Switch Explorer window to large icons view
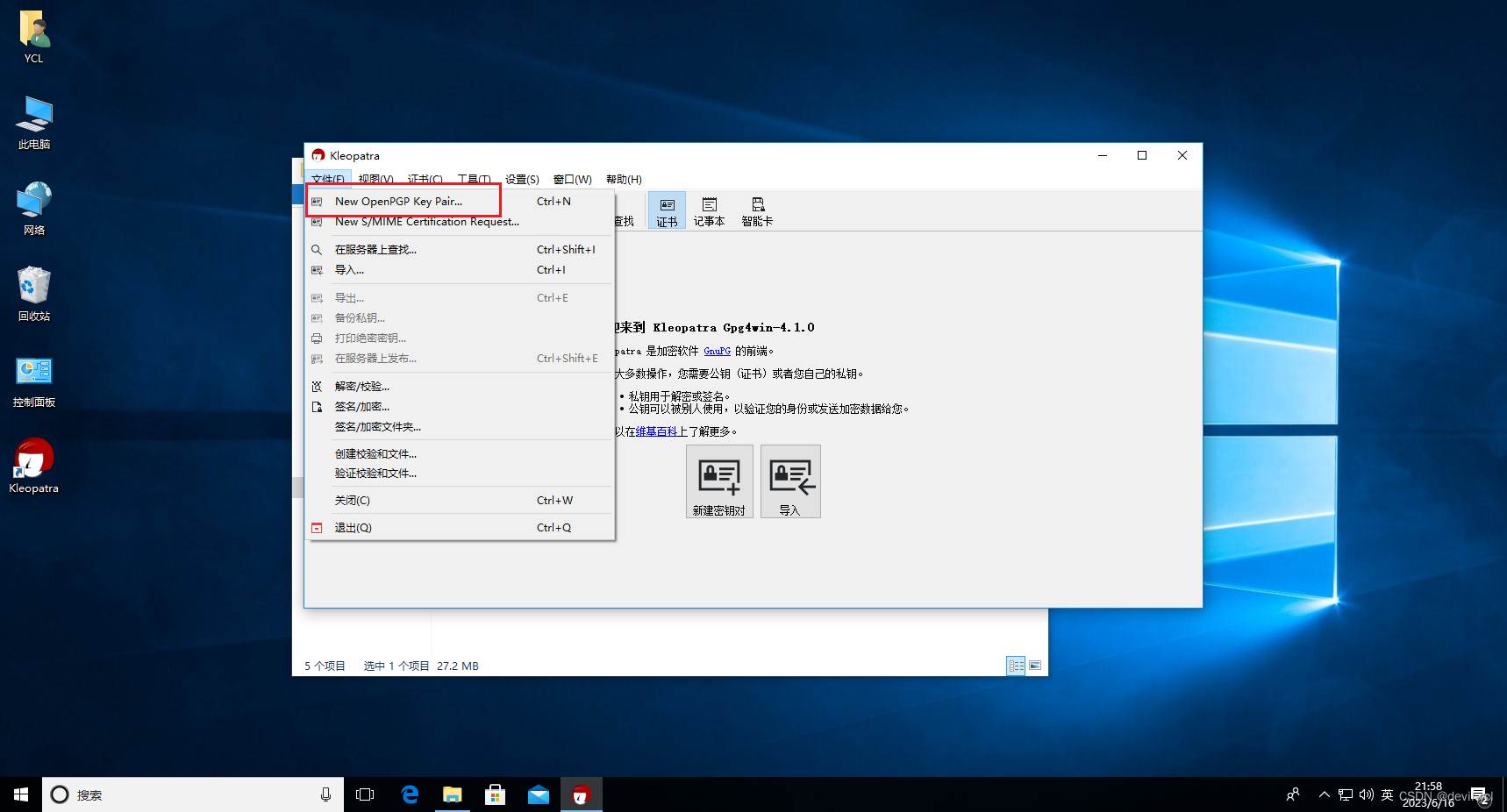 1035,666
